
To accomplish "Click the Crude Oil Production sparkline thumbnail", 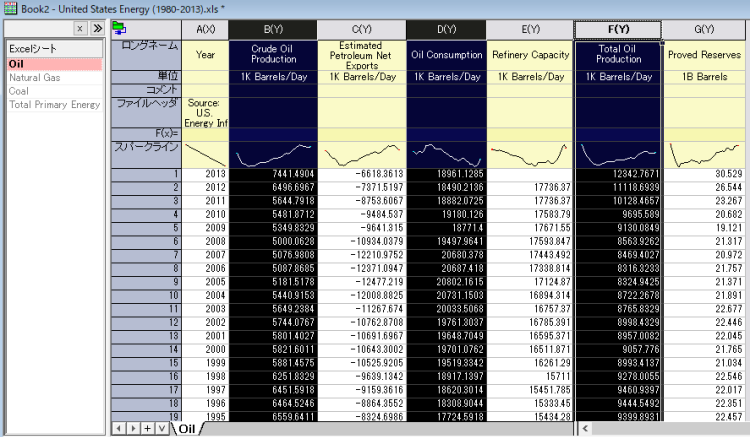I will pyautogui.click(x=273, y=154).
